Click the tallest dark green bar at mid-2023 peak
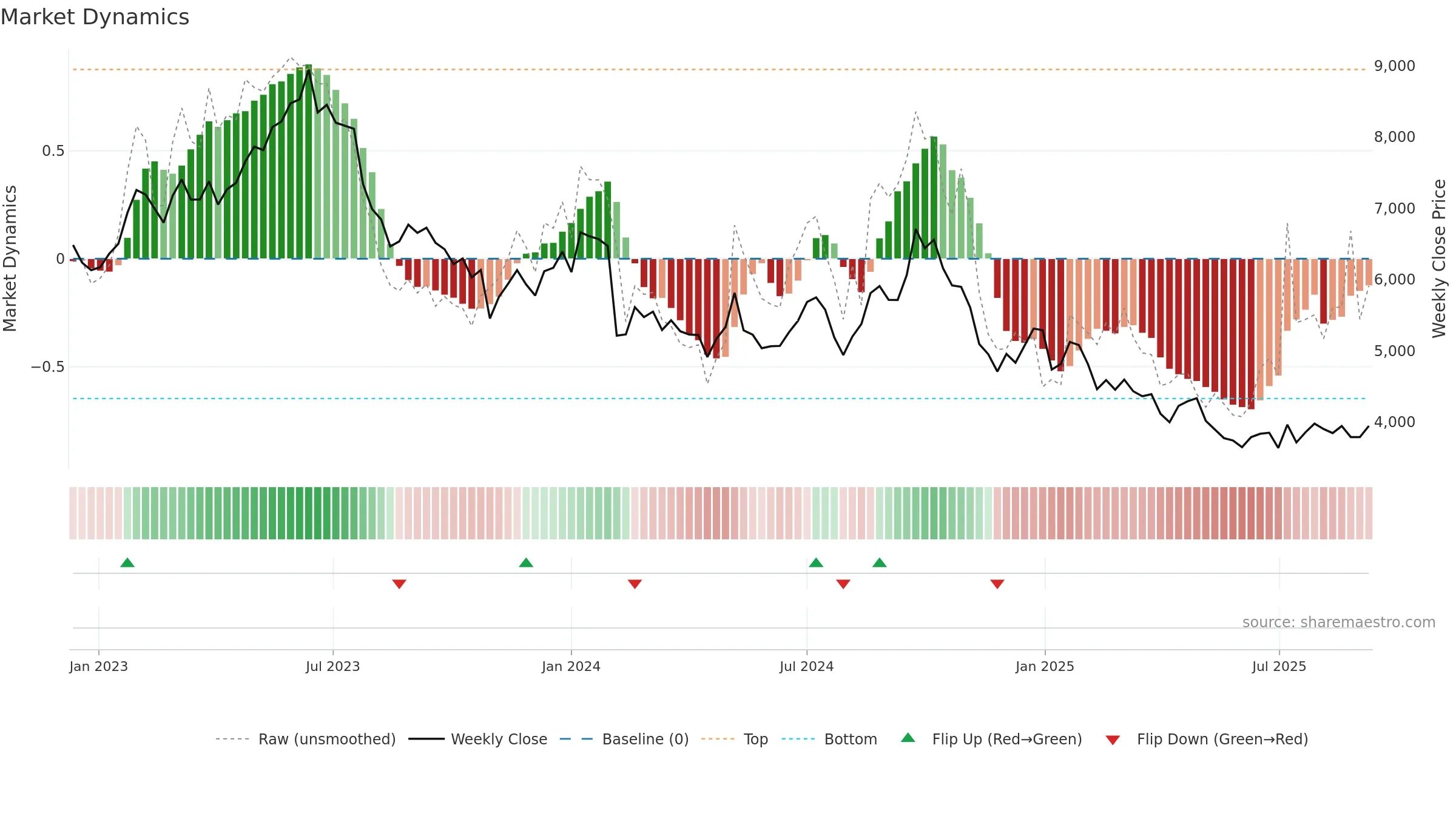Viewport: 1456px width, 819px height. (308, 161)
